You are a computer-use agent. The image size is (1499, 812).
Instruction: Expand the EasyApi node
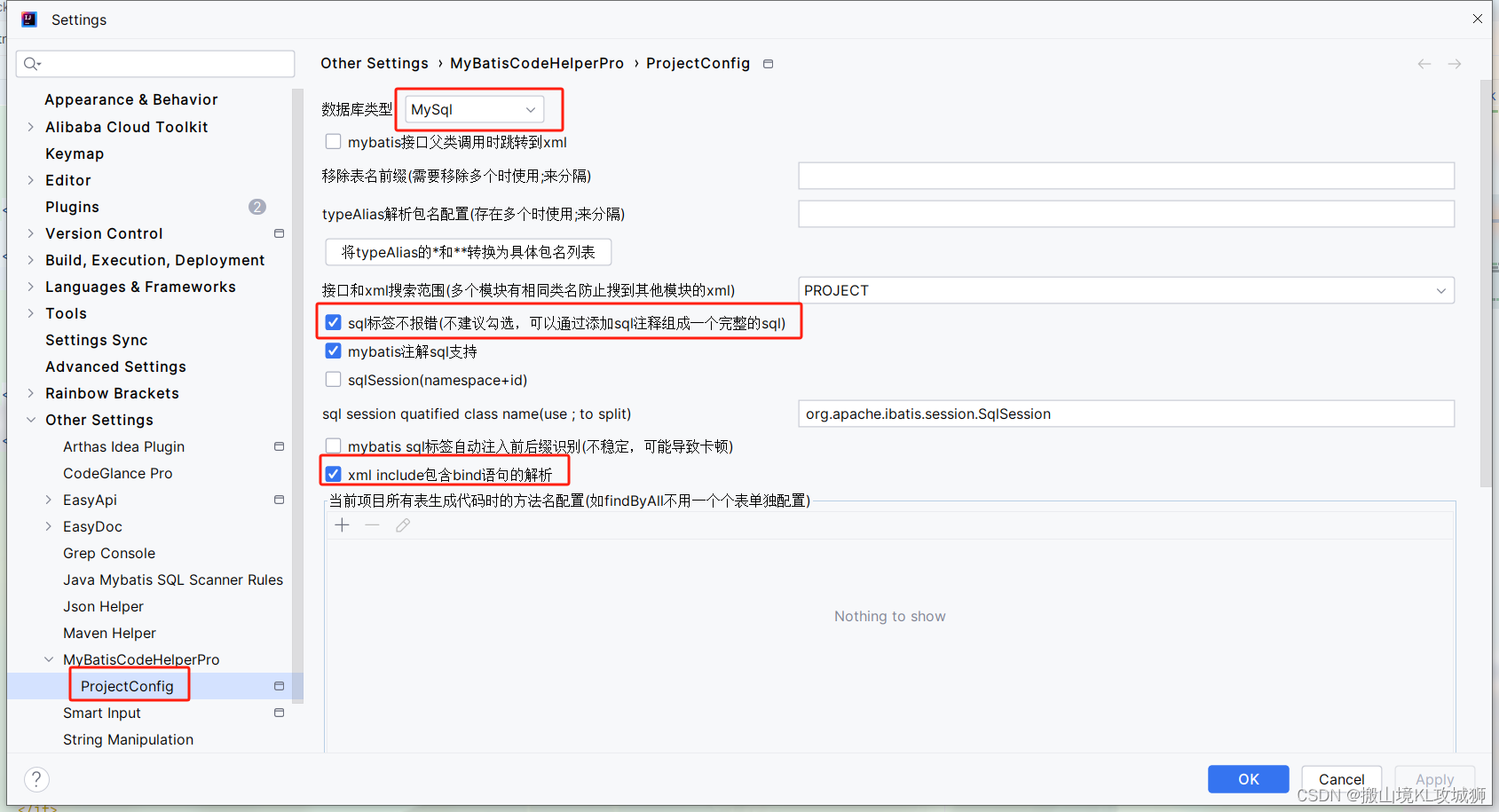pos(49,500)
